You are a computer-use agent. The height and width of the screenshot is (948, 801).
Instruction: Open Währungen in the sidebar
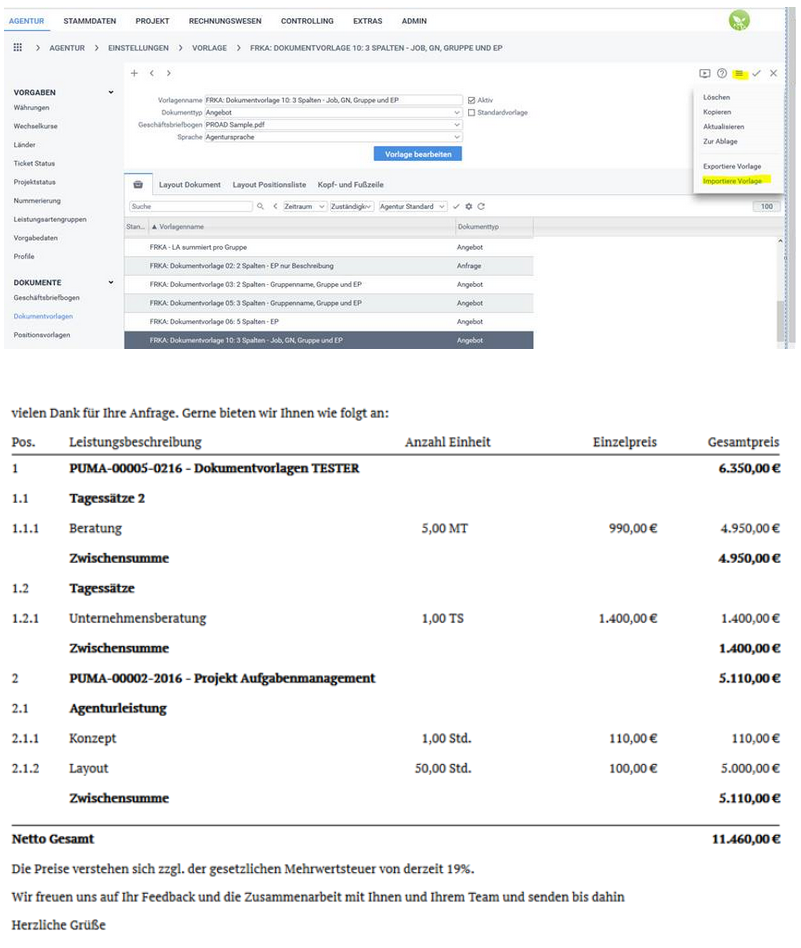pyautogui.click(x=31, y=108)
